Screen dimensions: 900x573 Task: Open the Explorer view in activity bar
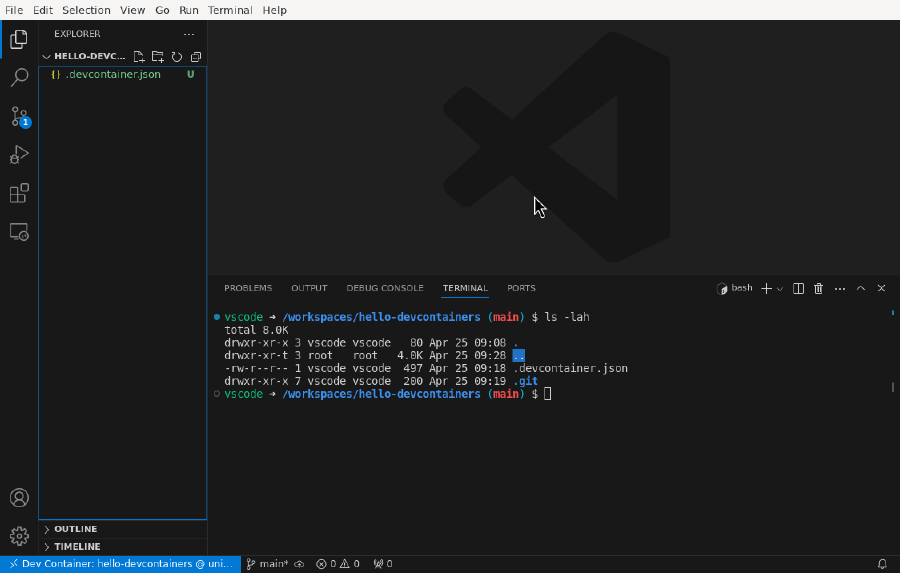[x=19, y=39]
